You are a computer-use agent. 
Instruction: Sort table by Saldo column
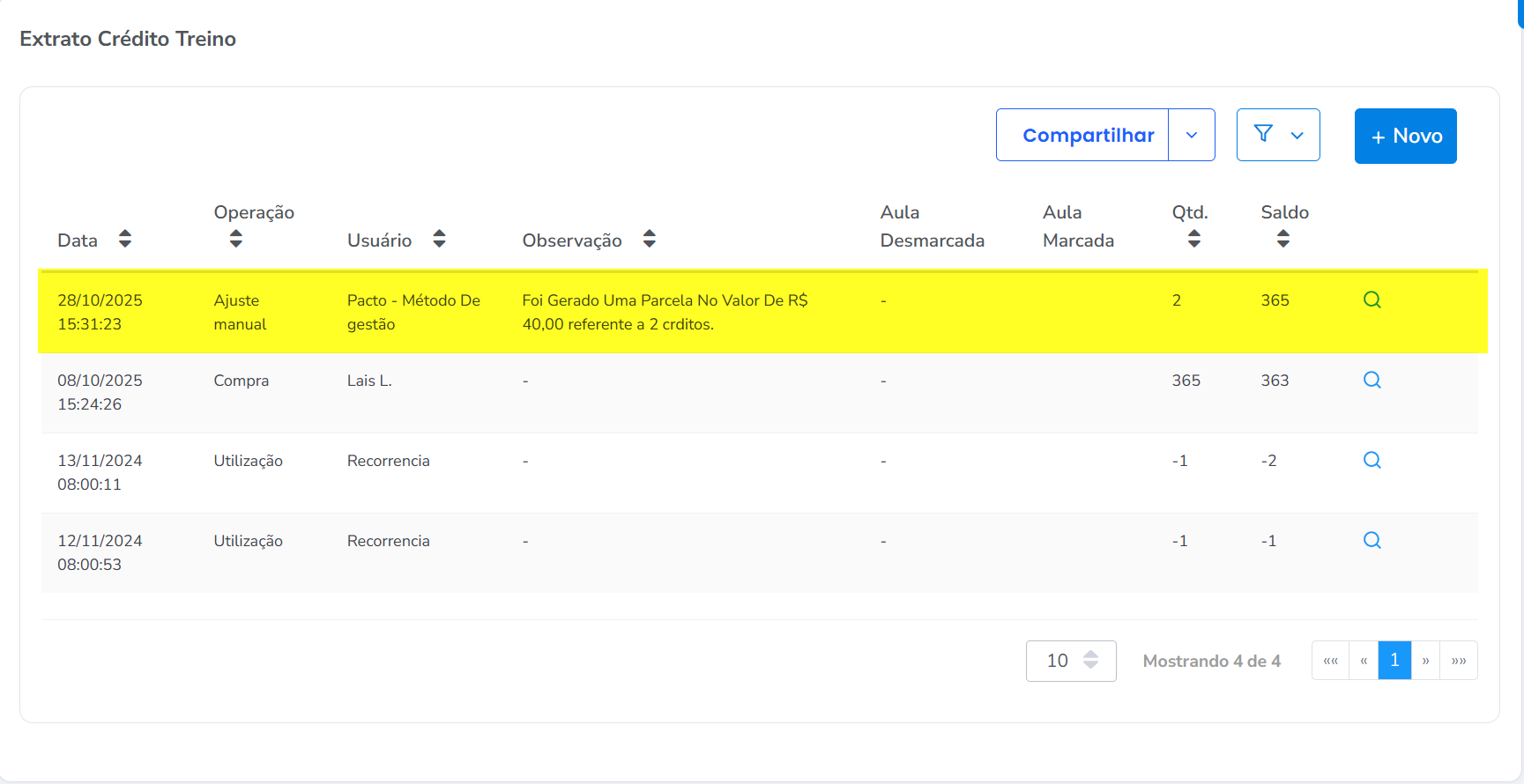coord(1282,239)
